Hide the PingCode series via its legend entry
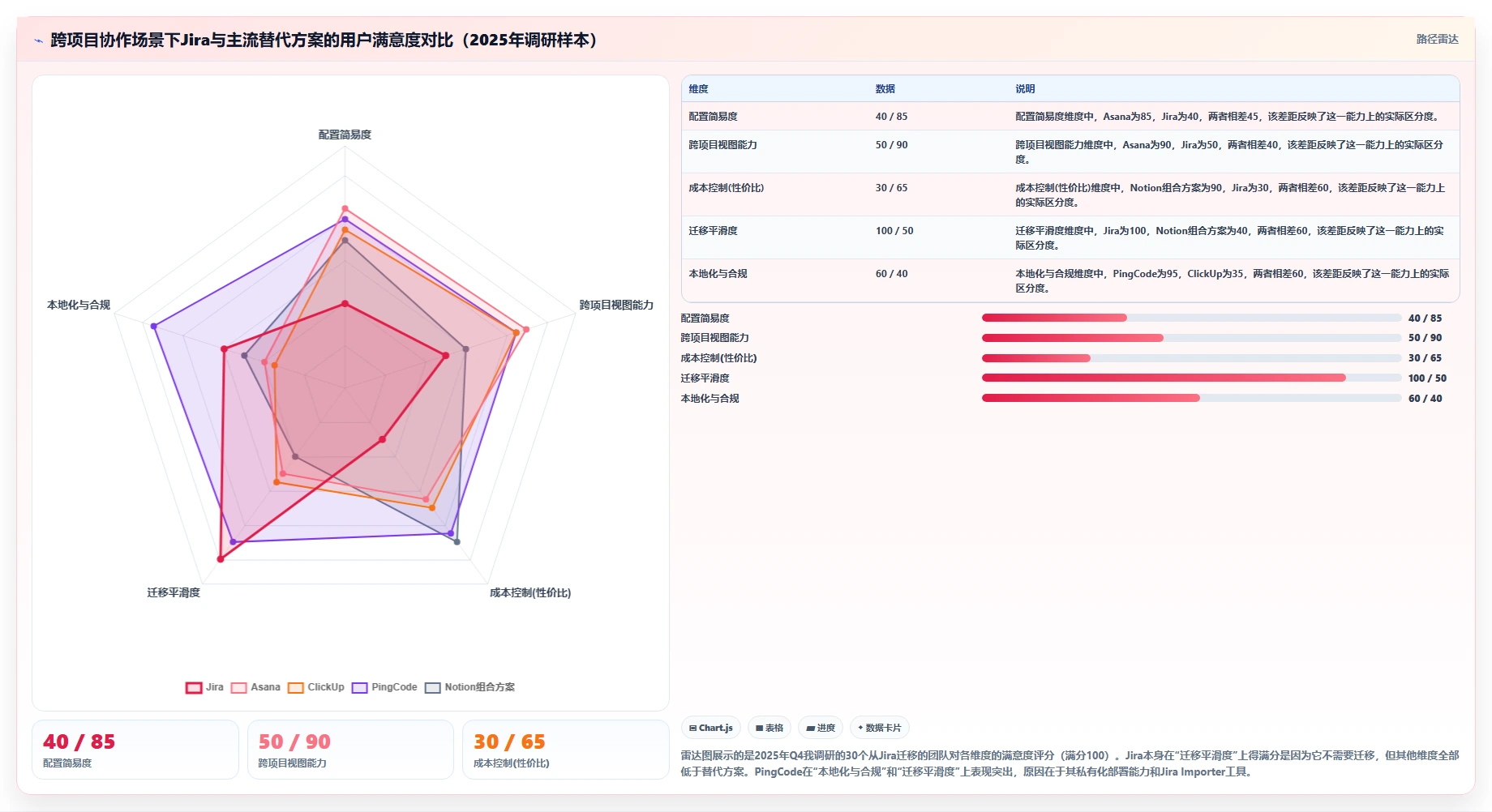 coord(384,687)
